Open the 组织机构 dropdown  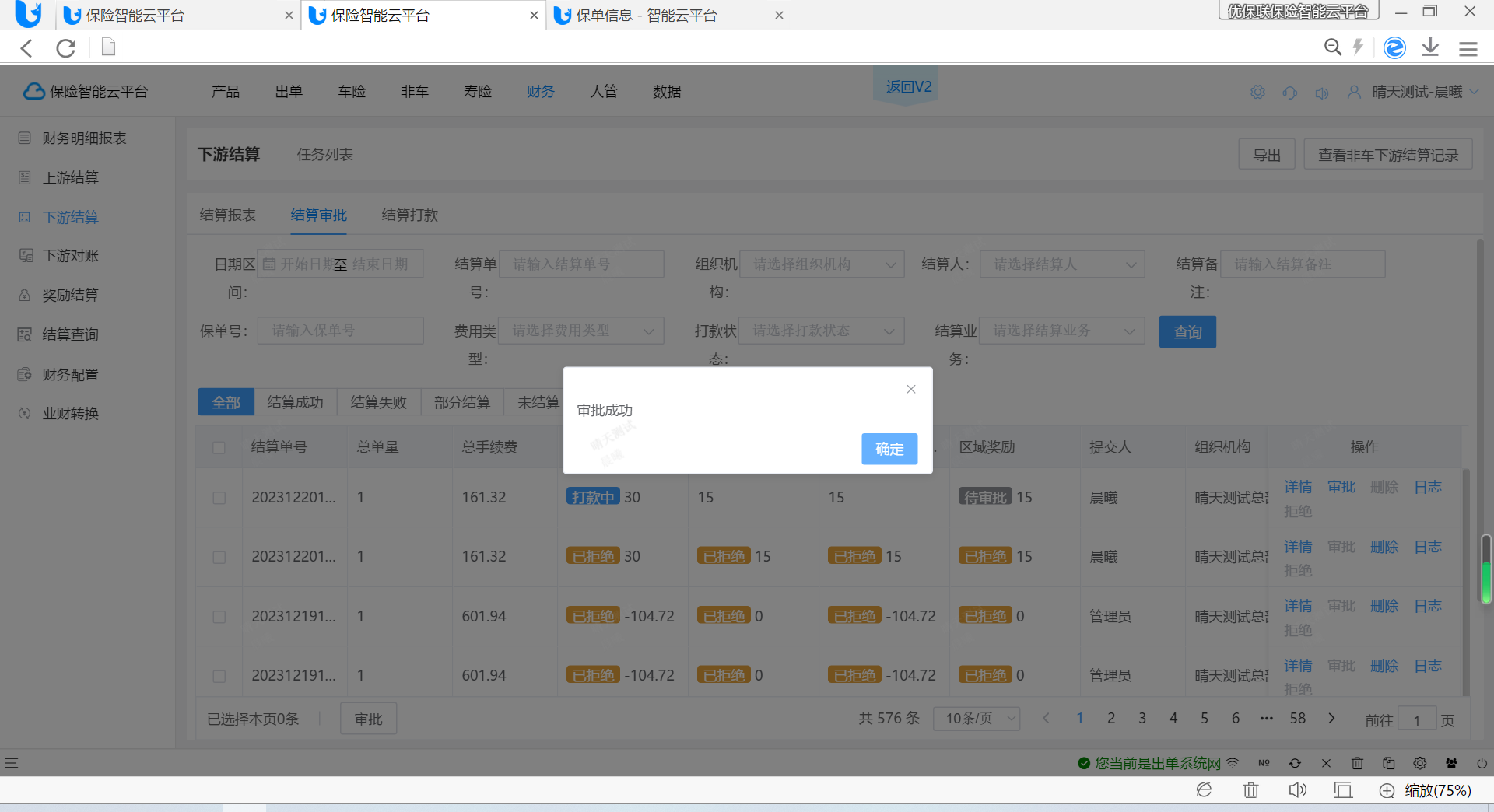(x=822, y=264)
